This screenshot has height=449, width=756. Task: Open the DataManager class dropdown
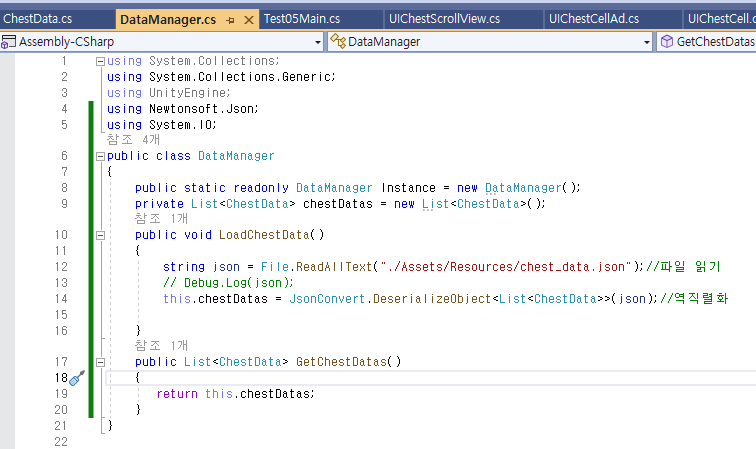(x=647, y=42)
